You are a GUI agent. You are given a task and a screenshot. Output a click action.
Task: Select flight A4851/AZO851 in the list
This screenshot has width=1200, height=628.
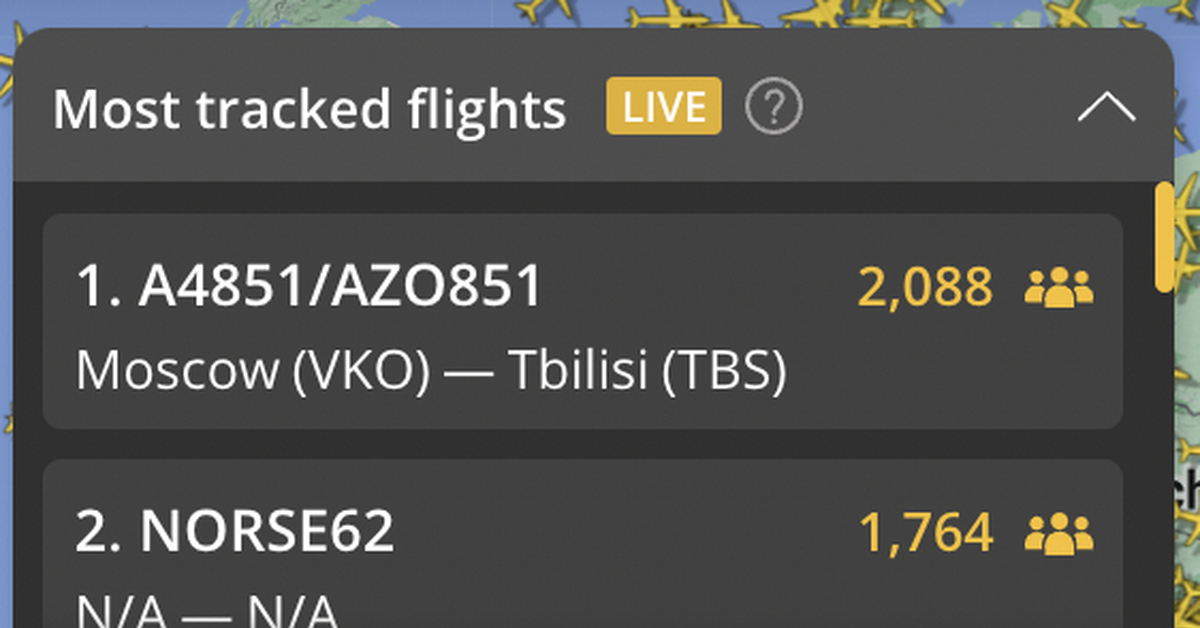309,288
